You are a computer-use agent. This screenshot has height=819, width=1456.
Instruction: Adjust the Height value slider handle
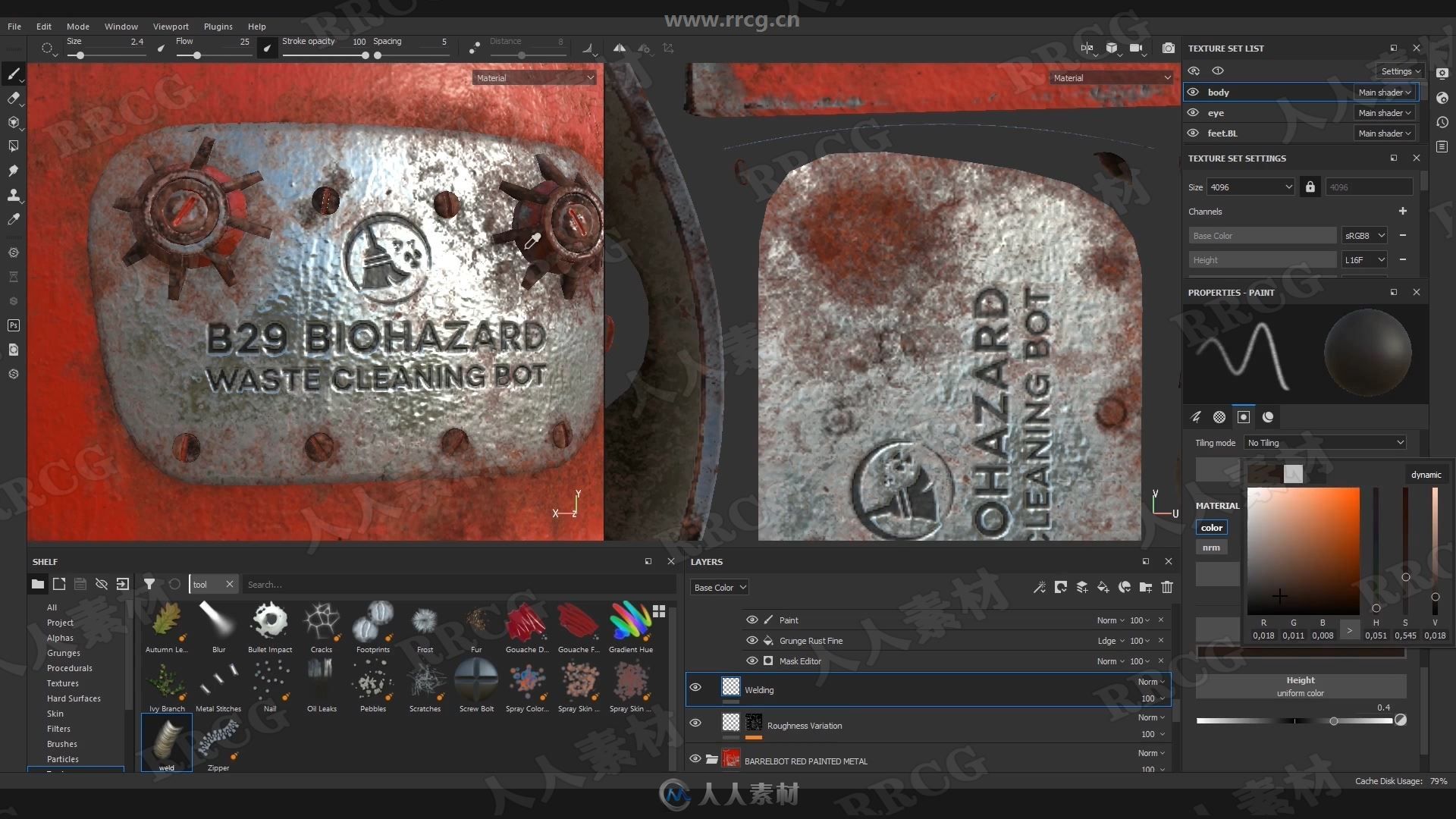coord(1334,721)
